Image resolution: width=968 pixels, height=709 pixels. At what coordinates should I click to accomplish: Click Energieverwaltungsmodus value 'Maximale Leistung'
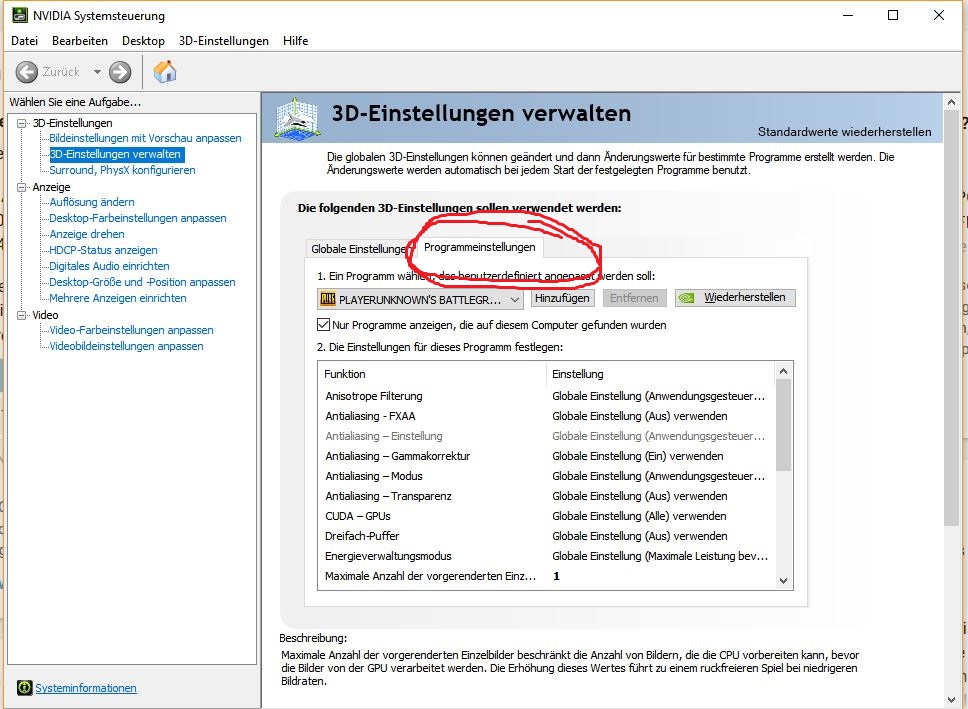[x=659, y=556]
